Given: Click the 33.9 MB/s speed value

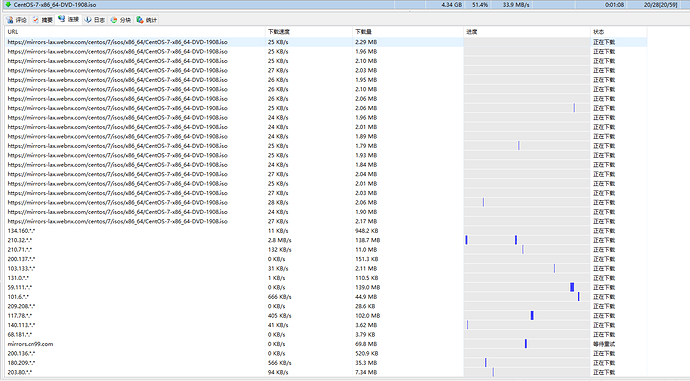Looking at the screenshot, I should click(516, 5).
